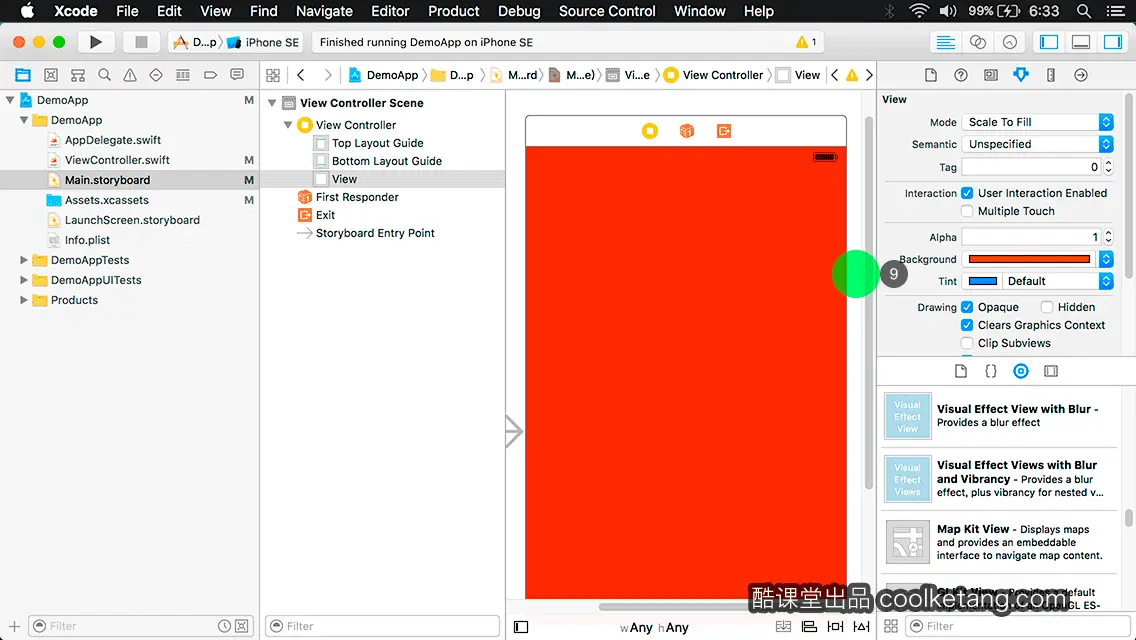Screen dimensions: 1136x640
Task: Show the Media library
Action: pyautogui.click(x=1051, y=371)
